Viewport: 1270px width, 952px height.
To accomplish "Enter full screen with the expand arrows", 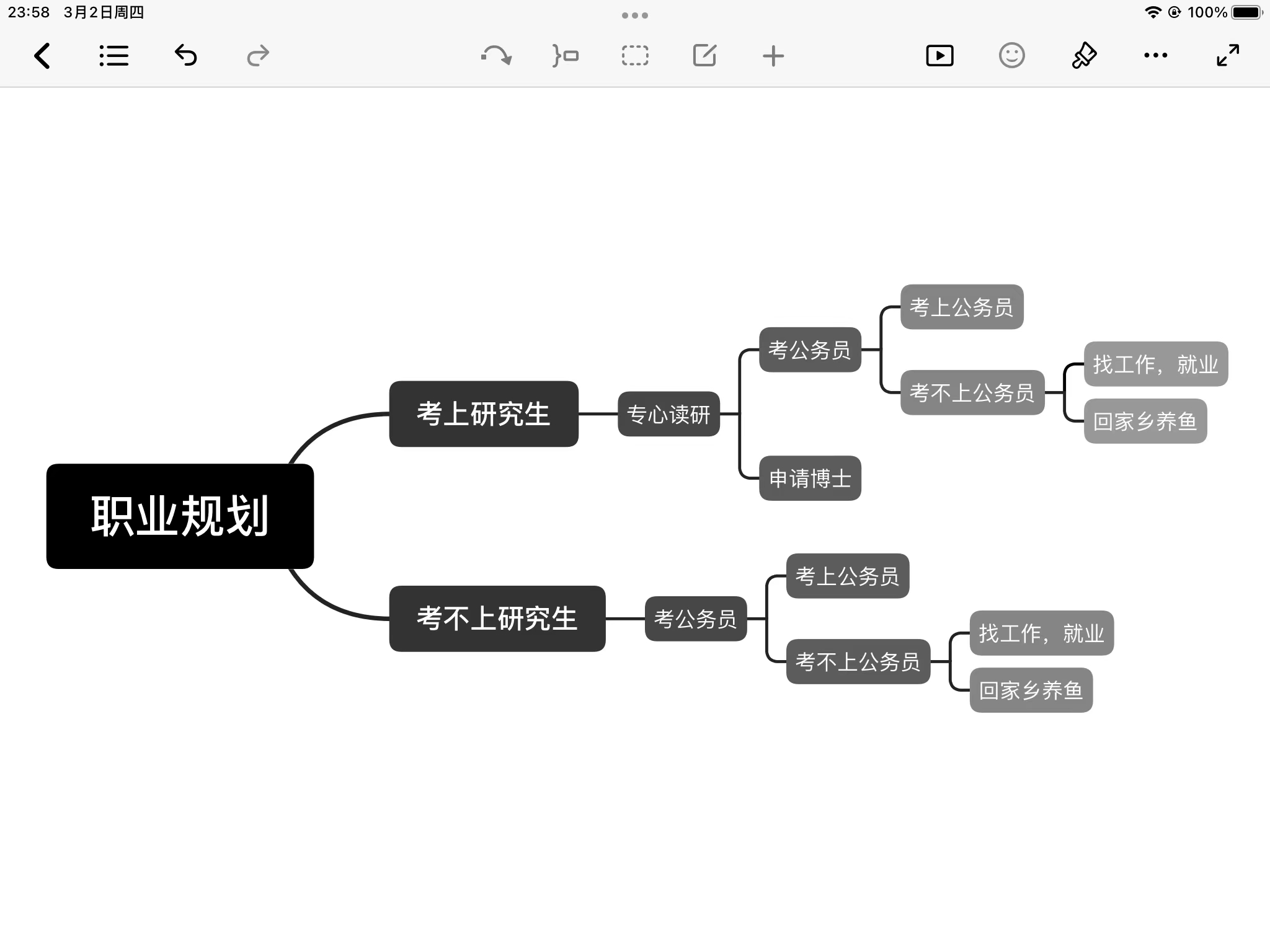I will pos(1228,56).
